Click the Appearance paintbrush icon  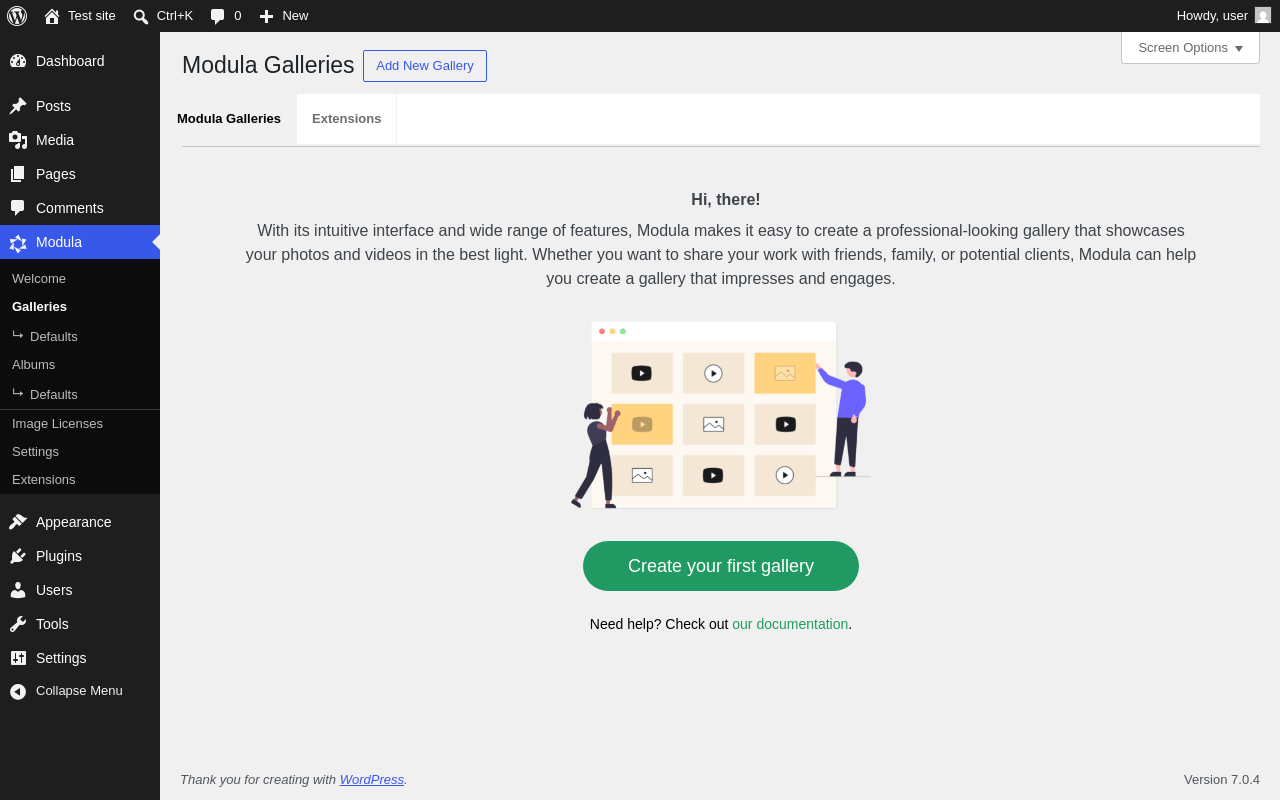18,522
